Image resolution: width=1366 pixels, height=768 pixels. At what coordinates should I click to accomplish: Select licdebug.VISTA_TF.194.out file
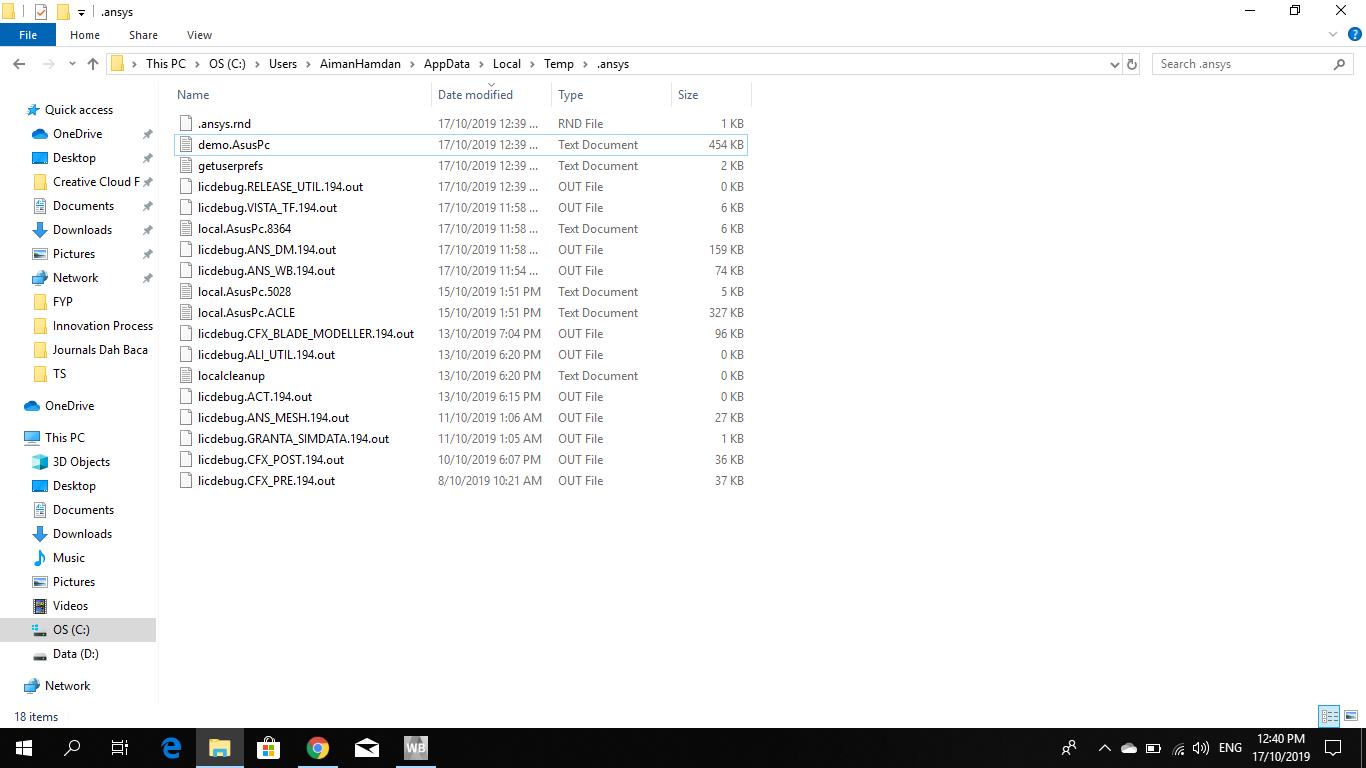coord(267,208)
